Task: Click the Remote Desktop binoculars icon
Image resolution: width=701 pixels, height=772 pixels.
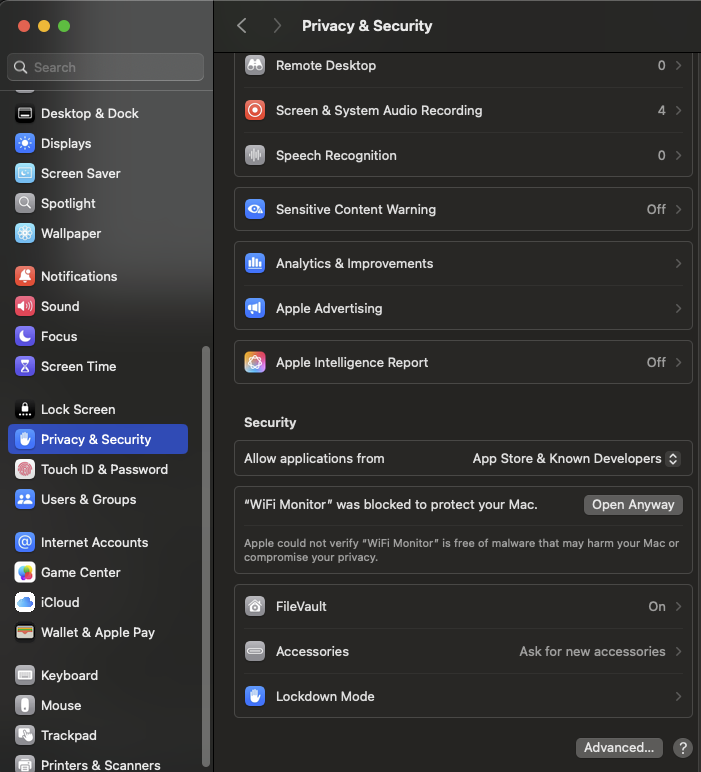Action: (255, 65)
